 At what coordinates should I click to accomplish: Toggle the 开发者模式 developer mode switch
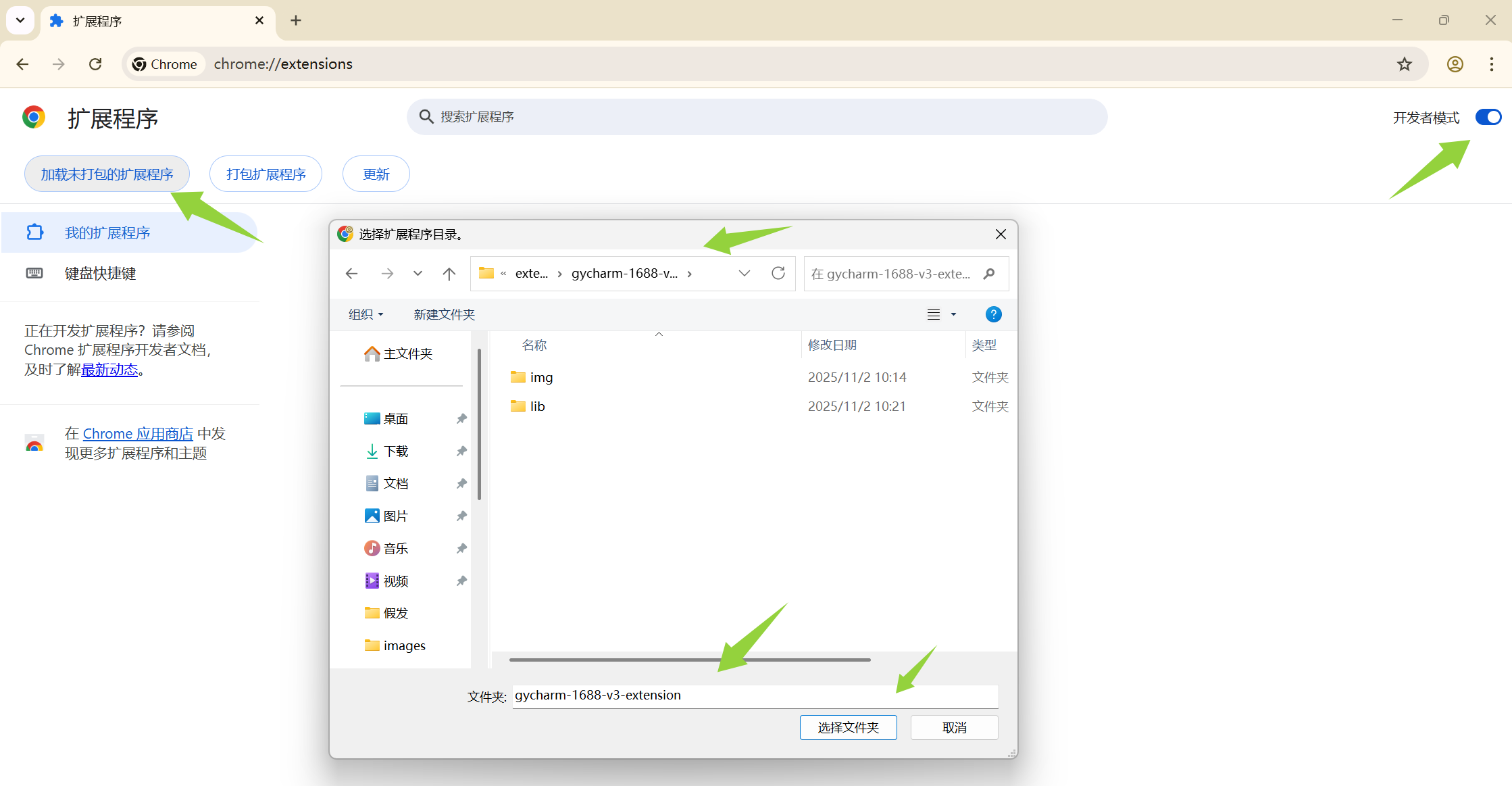1488,118
